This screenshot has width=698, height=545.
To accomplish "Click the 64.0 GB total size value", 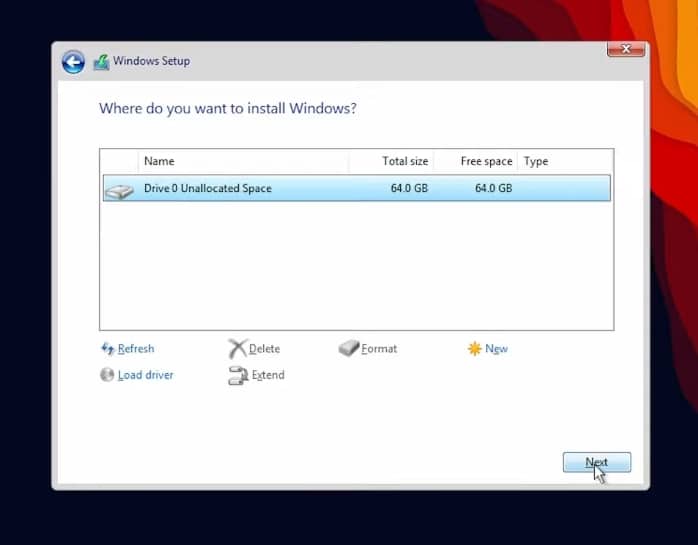I will click(409, 188).
